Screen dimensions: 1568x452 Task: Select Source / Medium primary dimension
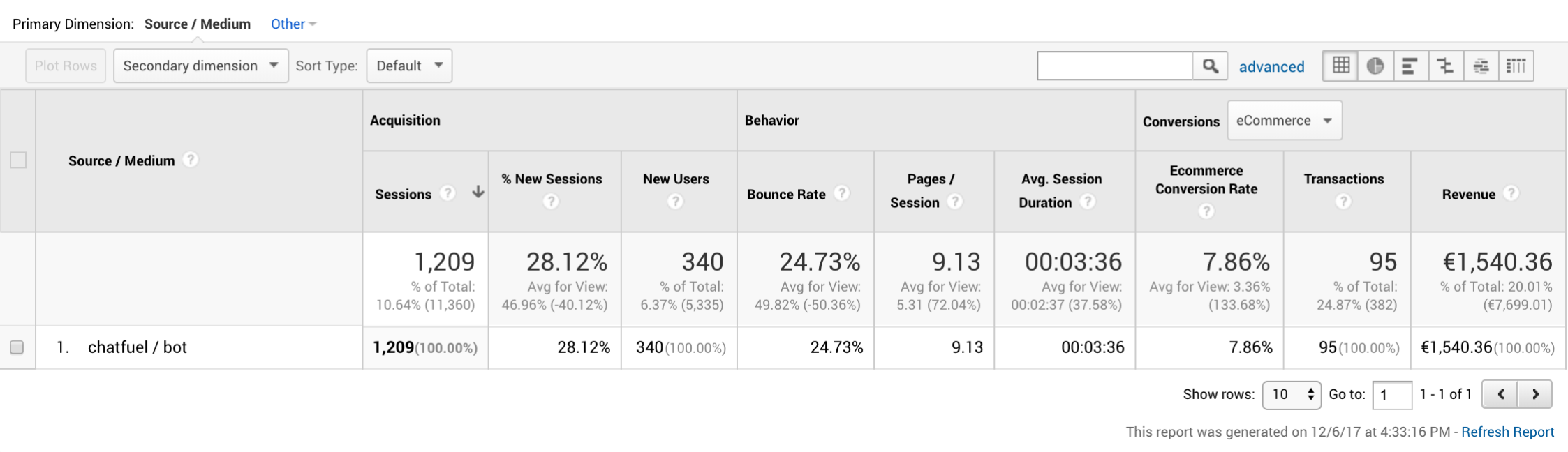198,24
